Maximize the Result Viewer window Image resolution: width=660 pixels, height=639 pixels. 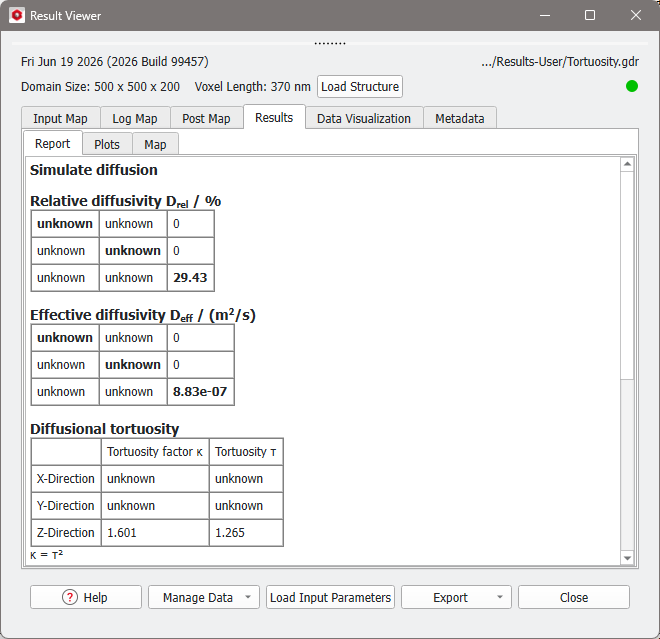[x=590, y=16]
